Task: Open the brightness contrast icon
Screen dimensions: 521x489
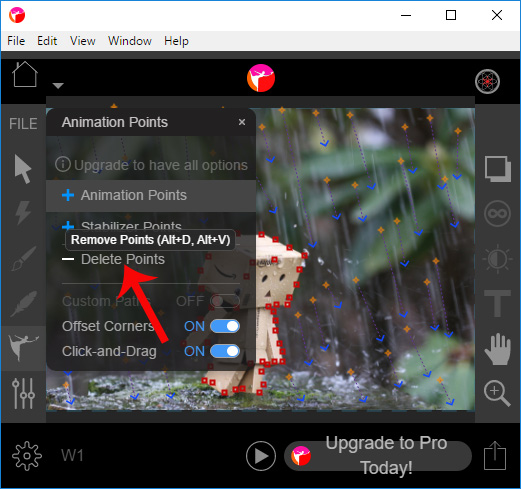Action: 497,259
